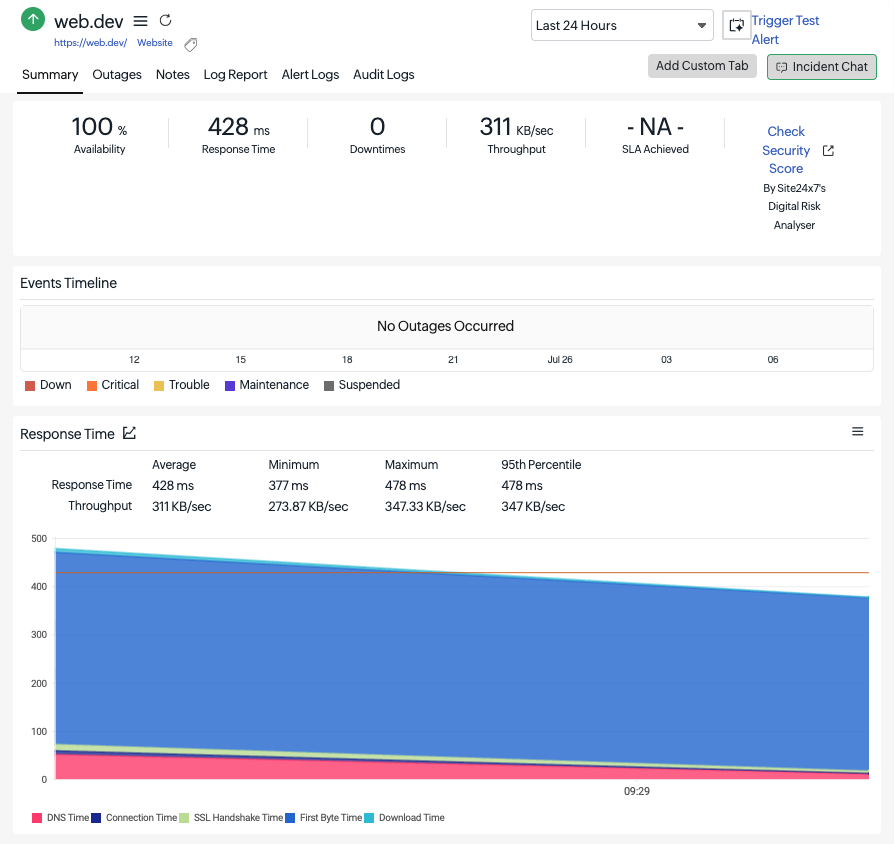894x844 pixels.
Task: Go to the Audit Logs tab
Action: [384, 75]
